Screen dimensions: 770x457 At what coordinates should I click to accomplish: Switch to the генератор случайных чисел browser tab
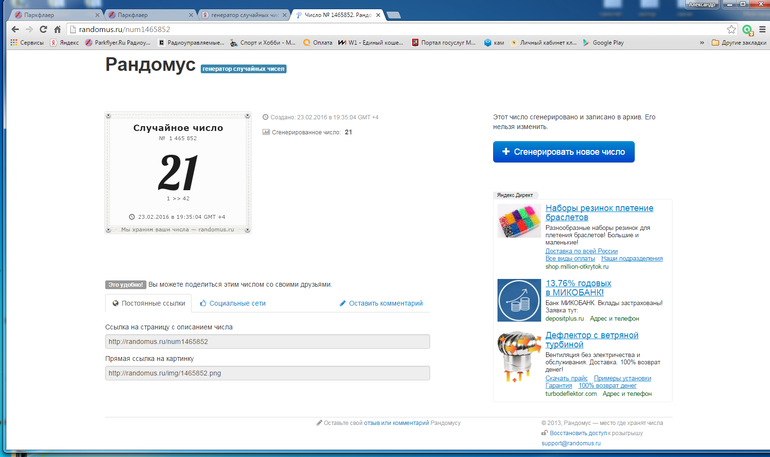pyautogui.click(x=244, y=16)
